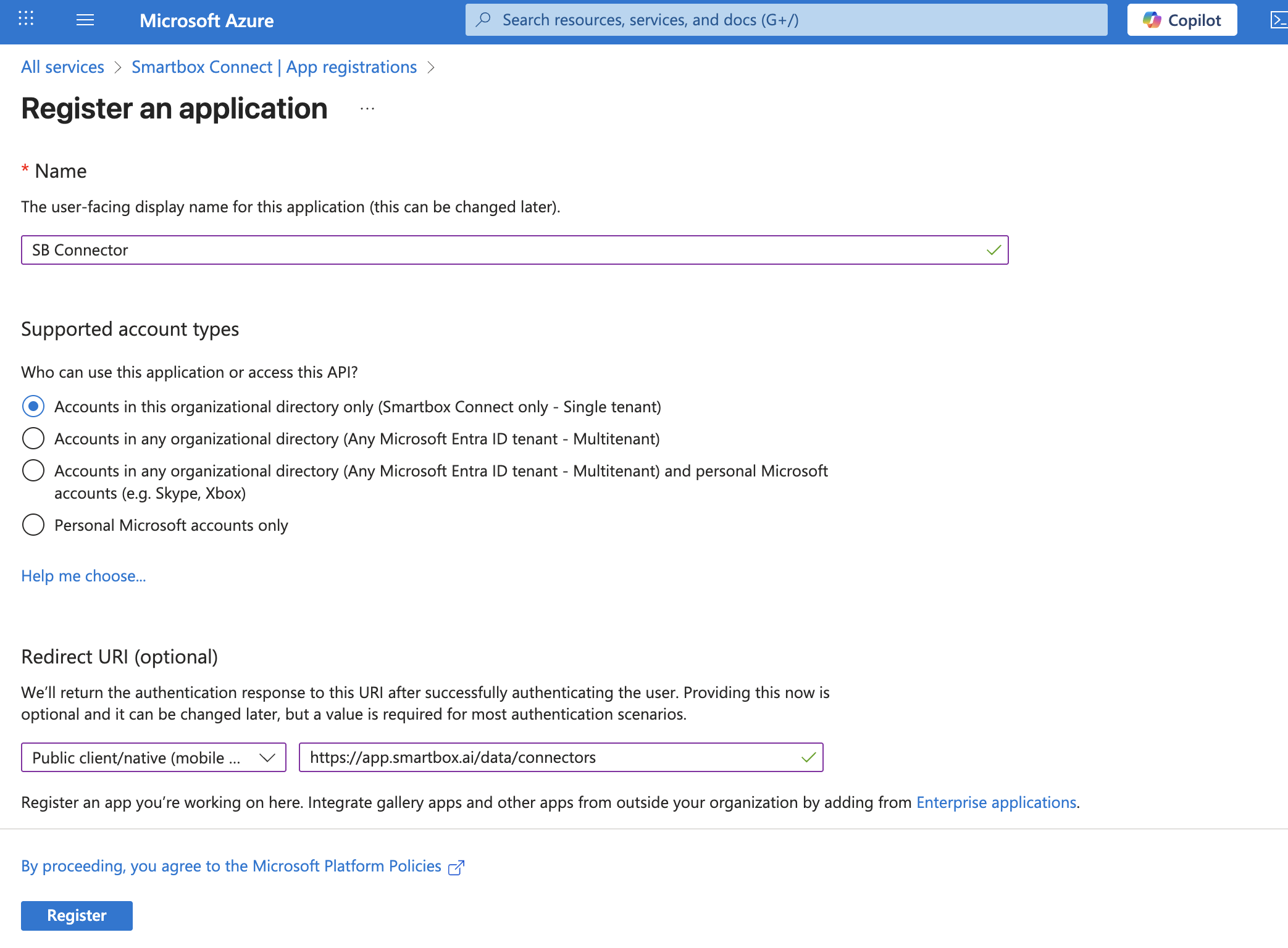Viewport: 1288px width, 948px height.
Task: Open Smartbox Connect App registrations breadcrumb
Action: pyautogui.click(x=274, y=67)
